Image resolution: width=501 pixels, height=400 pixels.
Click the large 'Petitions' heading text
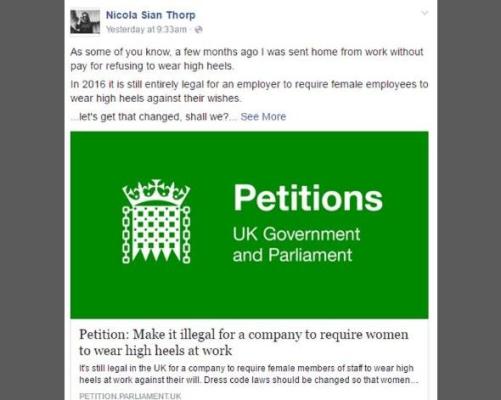point(308,198)
